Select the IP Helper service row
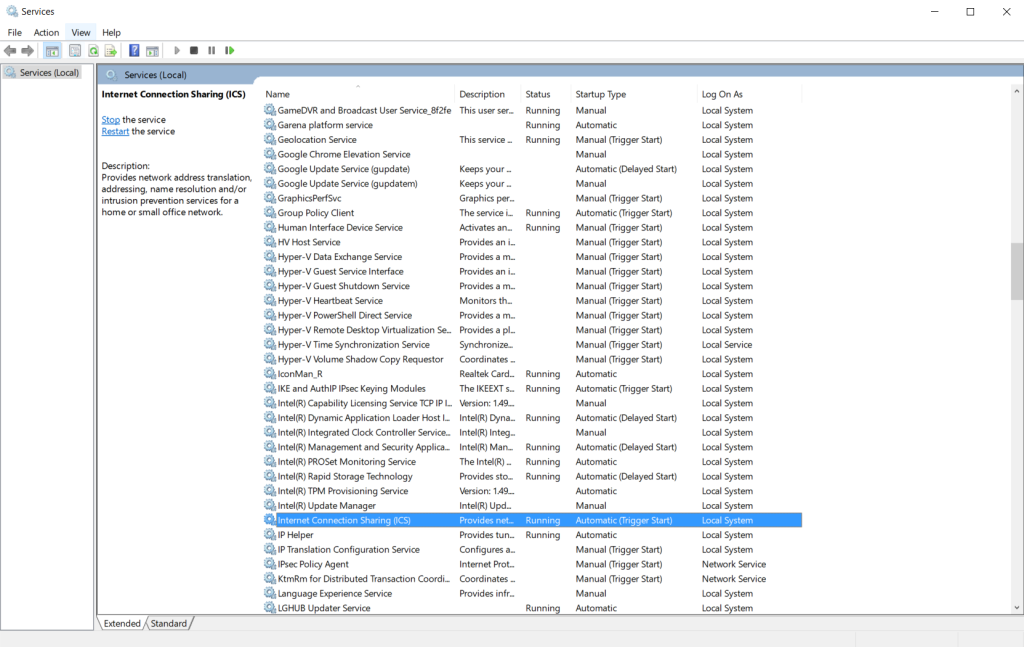The image size is (1024, 647). 295,535
